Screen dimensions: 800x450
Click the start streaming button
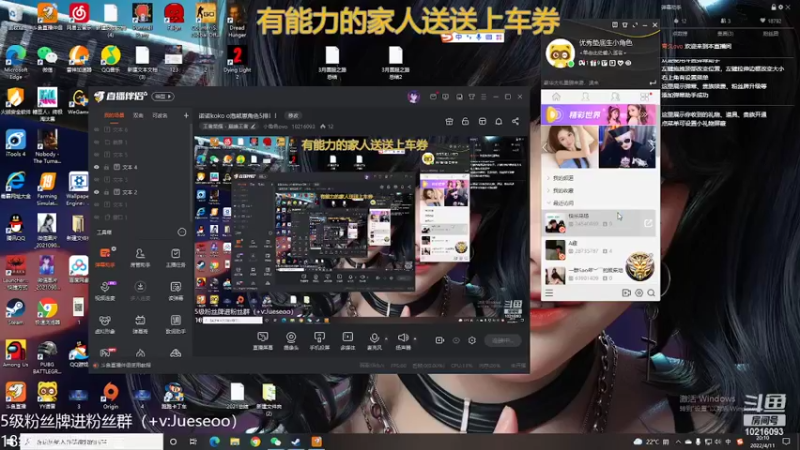coord(502,340)
